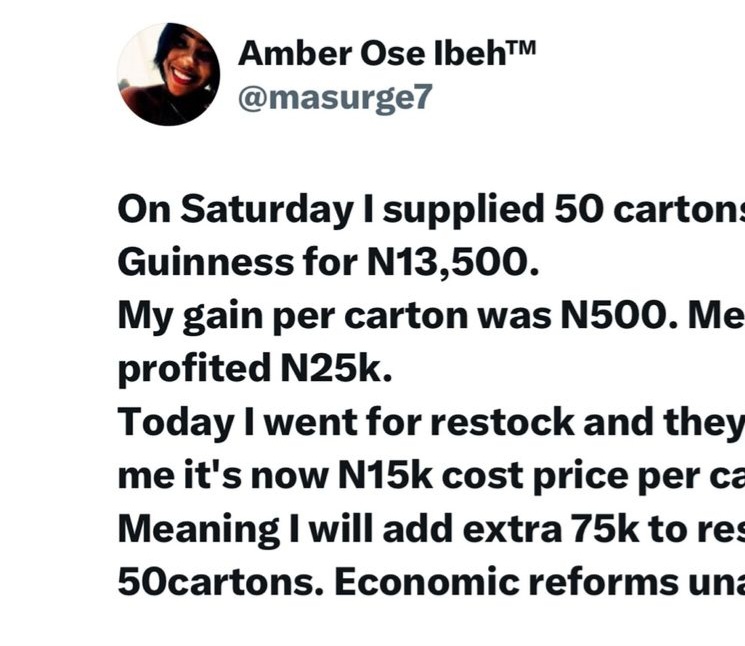Open Amber Ose Ibeh's profile picture

click(x=168, y=74)
